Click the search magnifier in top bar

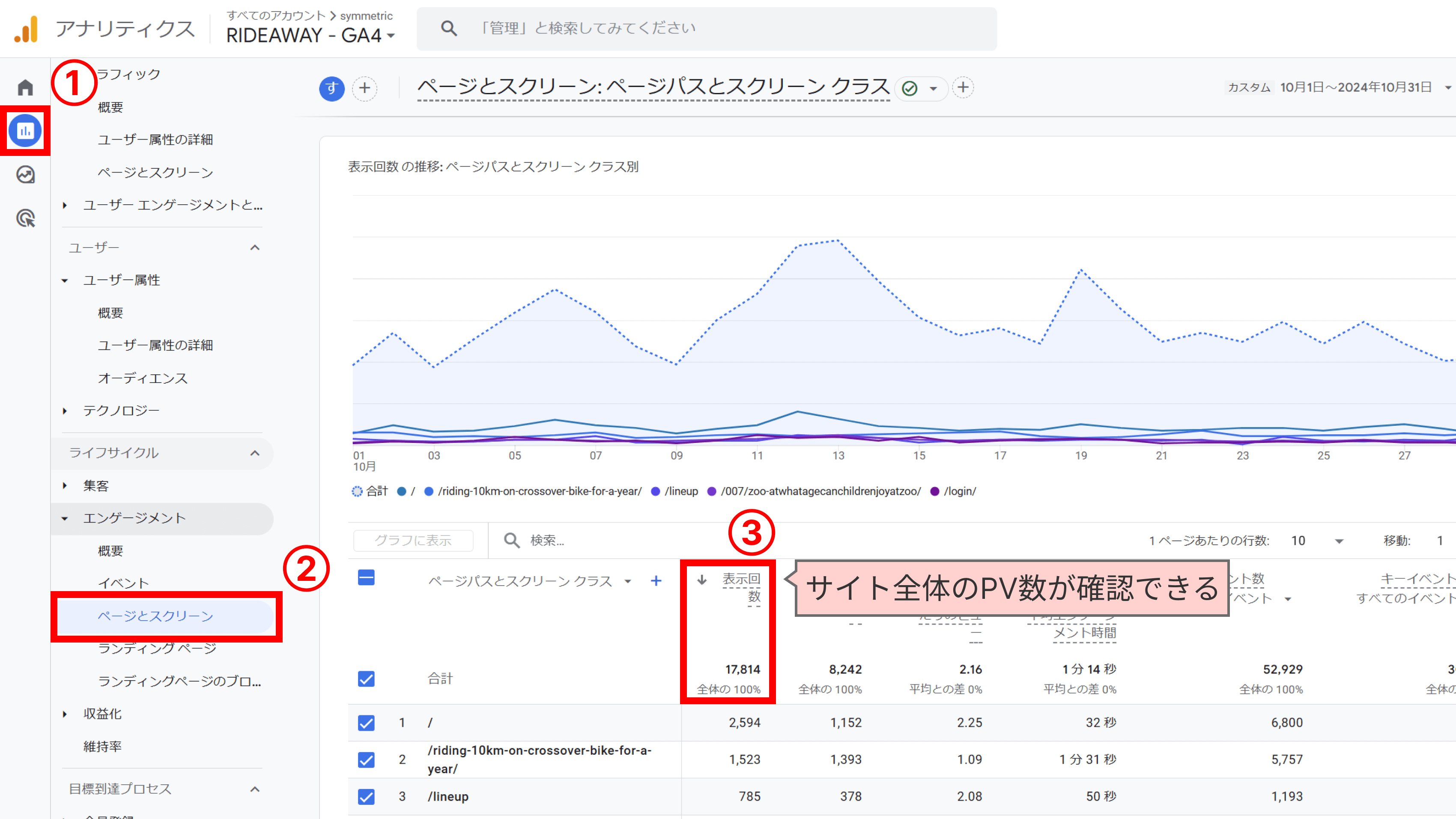click(x=449, y=28)
